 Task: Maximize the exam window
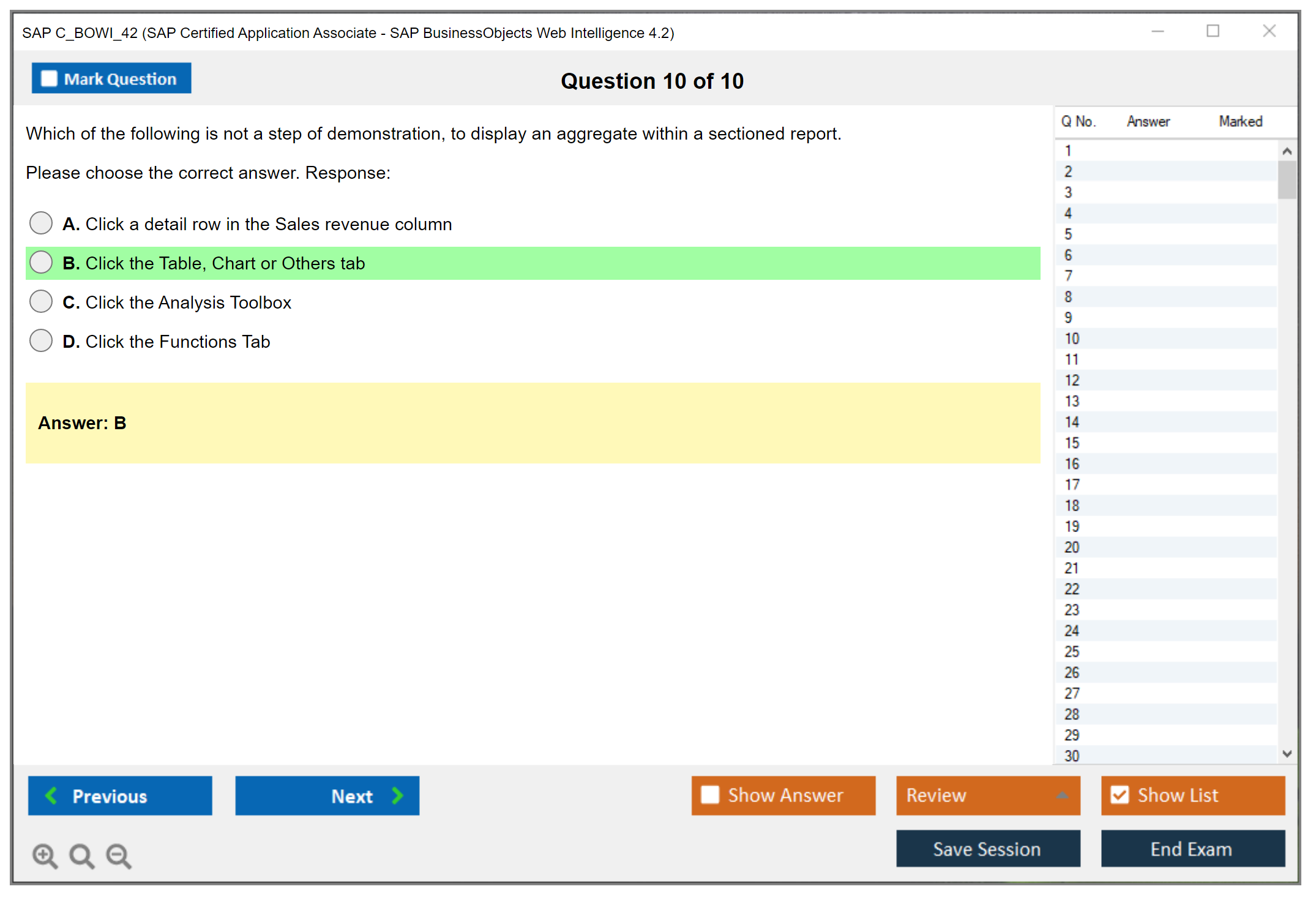(x=1213, y=31)
